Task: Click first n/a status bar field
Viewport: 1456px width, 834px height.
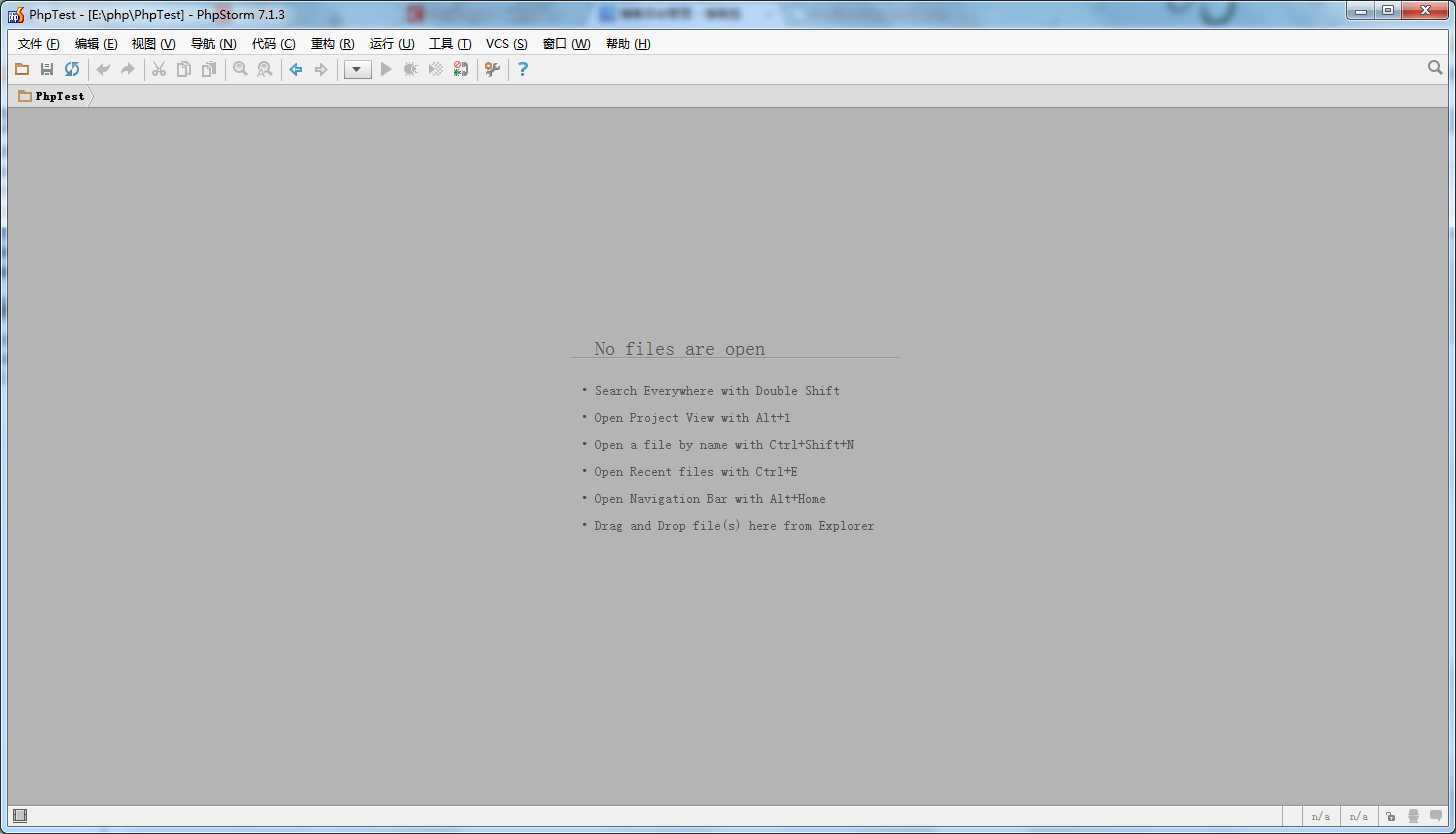Action: click(1321, 816)
